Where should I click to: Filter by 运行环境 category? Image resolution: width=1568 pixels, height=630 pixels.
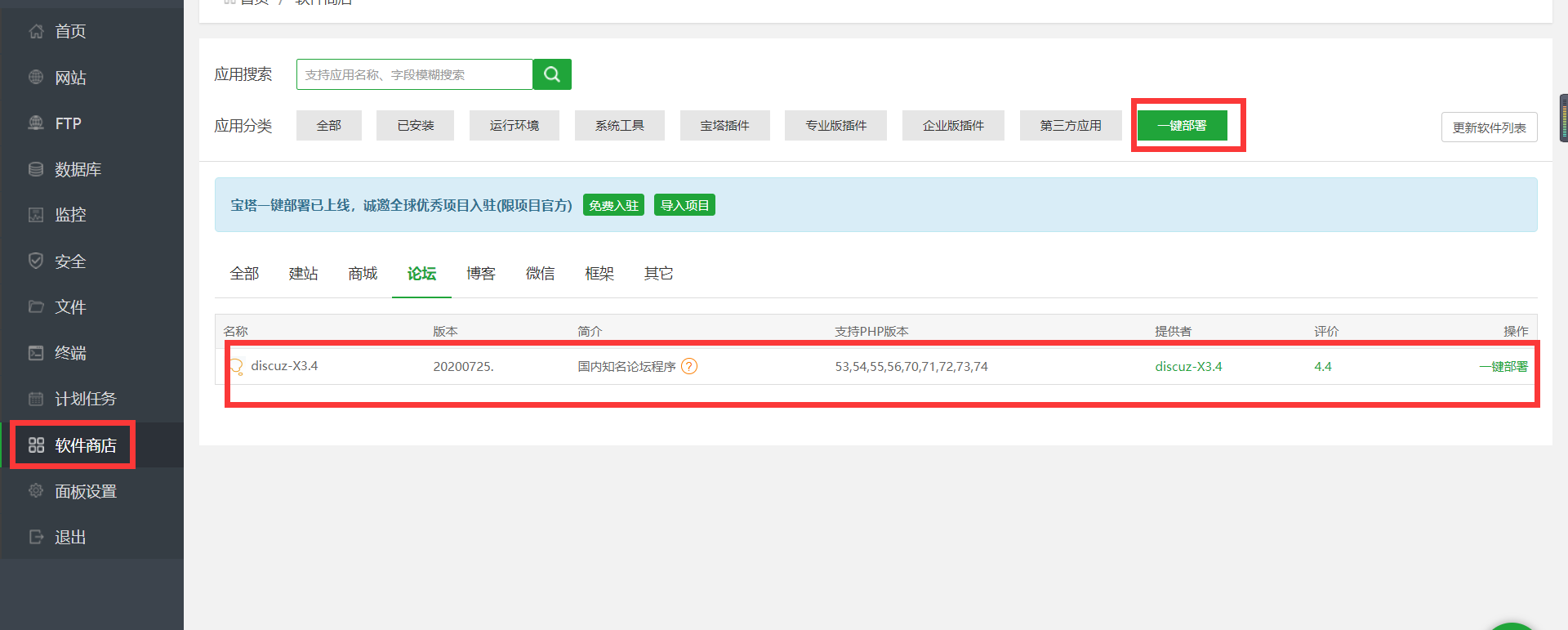(514, 125)
